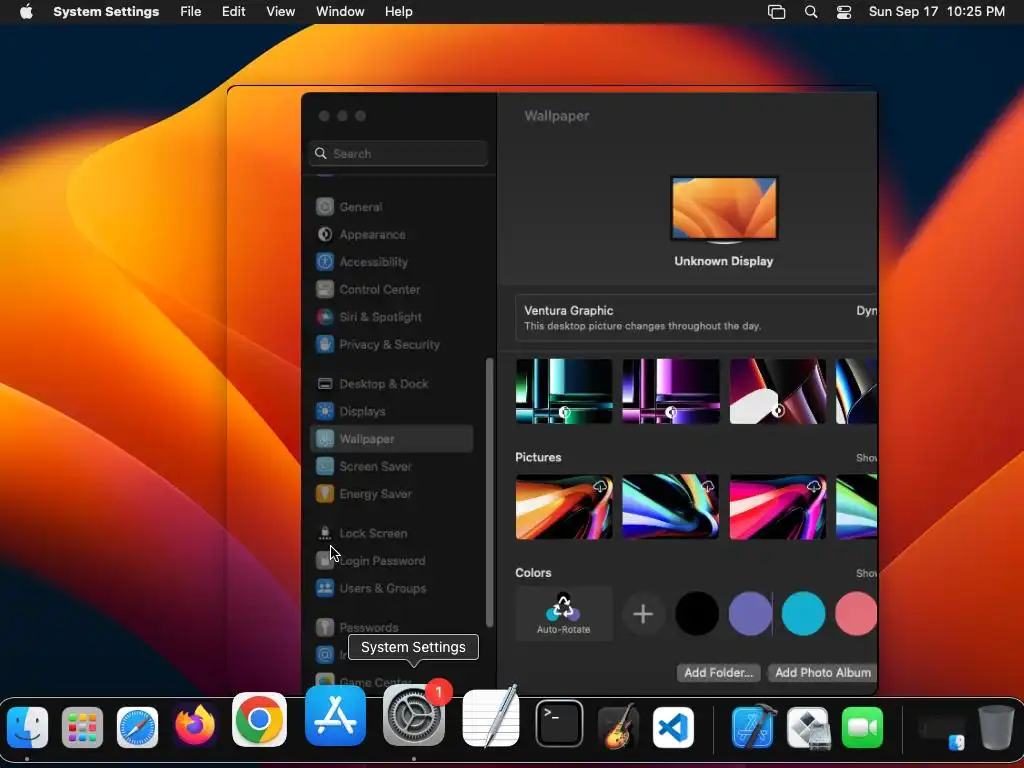Open the App Store from the Dock
Viewport: 1024px width, 768px height.
click(x=336, y=716)
